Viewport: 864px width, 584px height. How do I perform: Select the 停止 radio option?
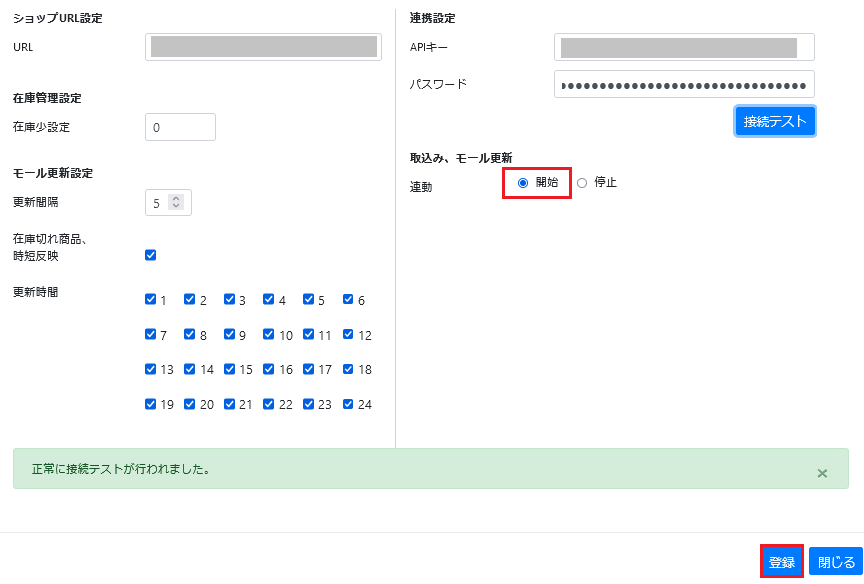[582, 183]
